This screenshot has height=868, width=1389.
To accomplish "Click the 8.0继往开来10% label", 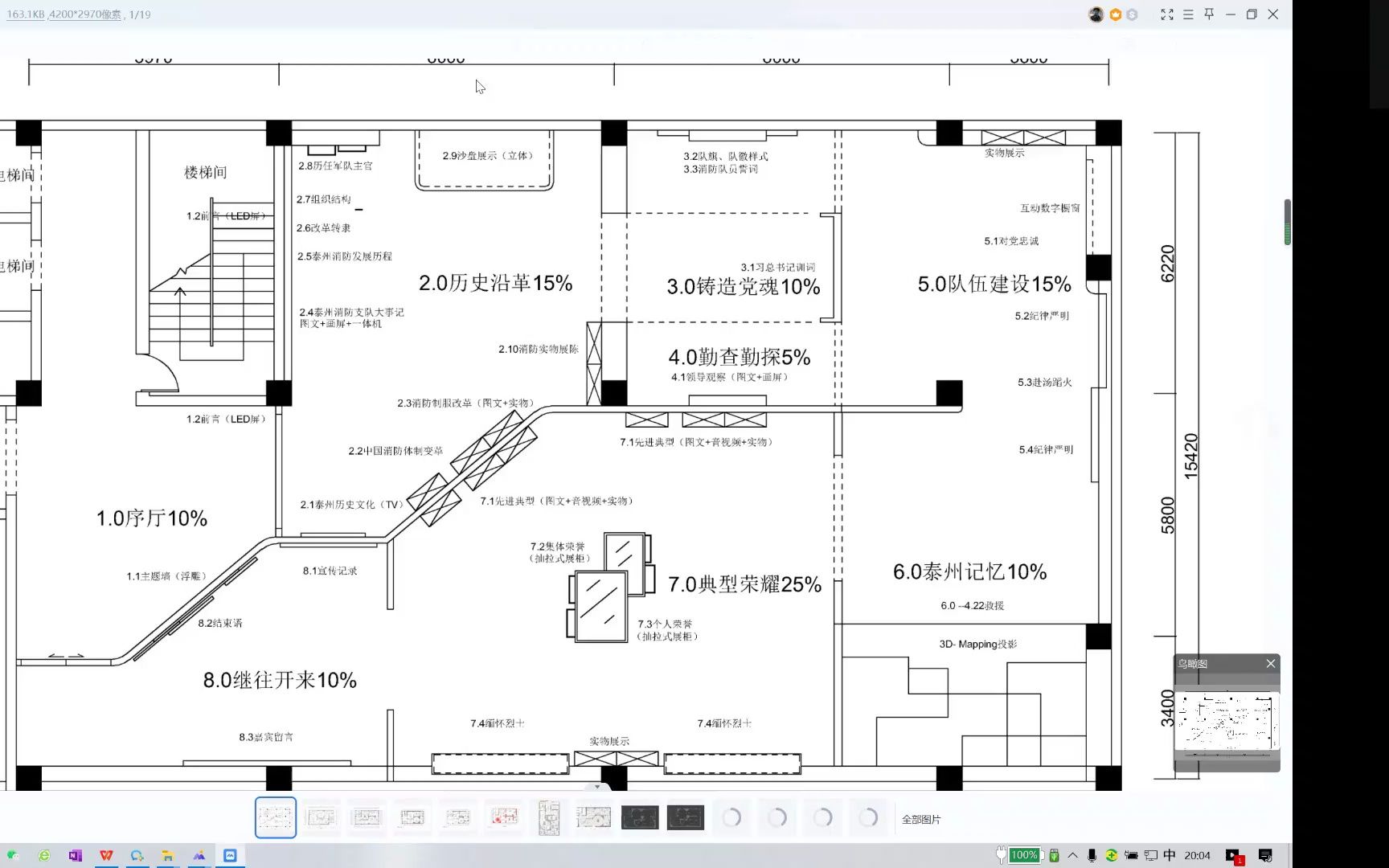I will pyautogui.click(x=280, y=680).
